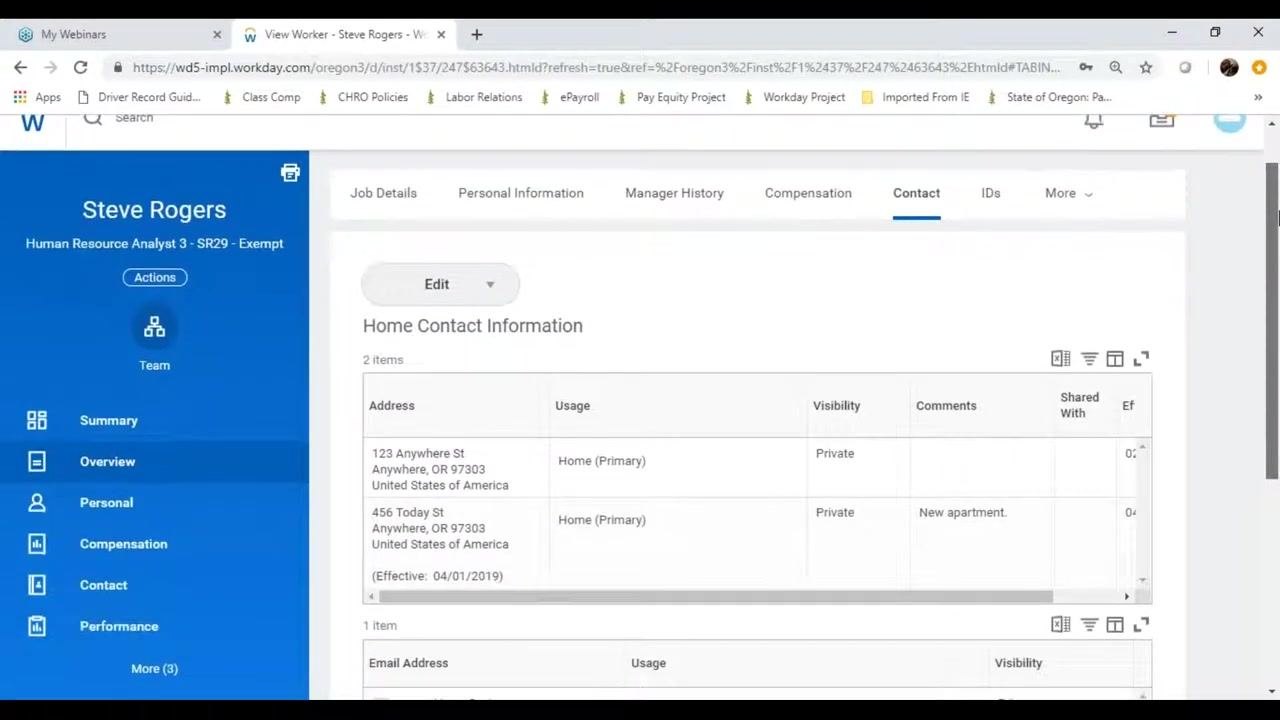Screen dimensions: 1280x720
Task: Open a new browser tab
Action: coord(477,34)
